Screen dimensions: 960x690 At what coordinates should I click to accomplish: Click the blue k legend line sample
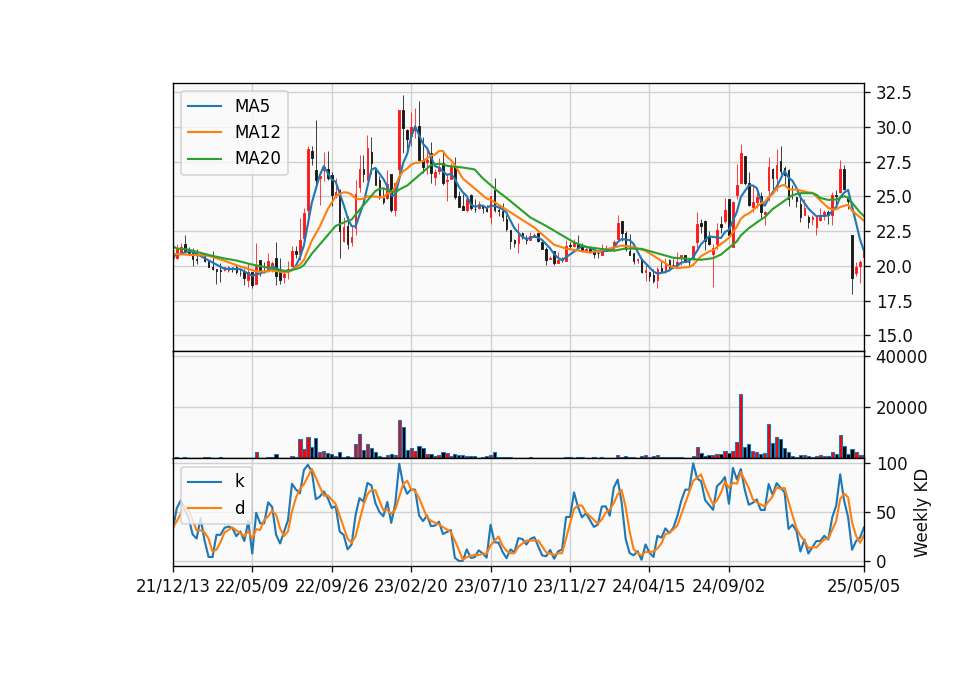click(204, 482)
